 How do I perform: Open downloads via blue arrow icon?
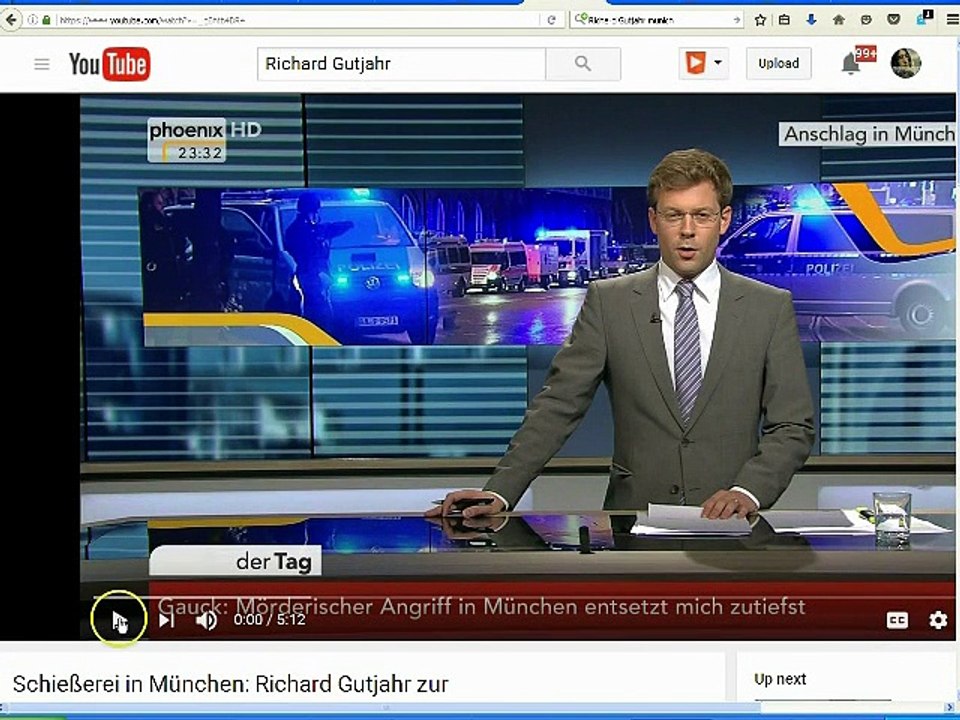811,20
